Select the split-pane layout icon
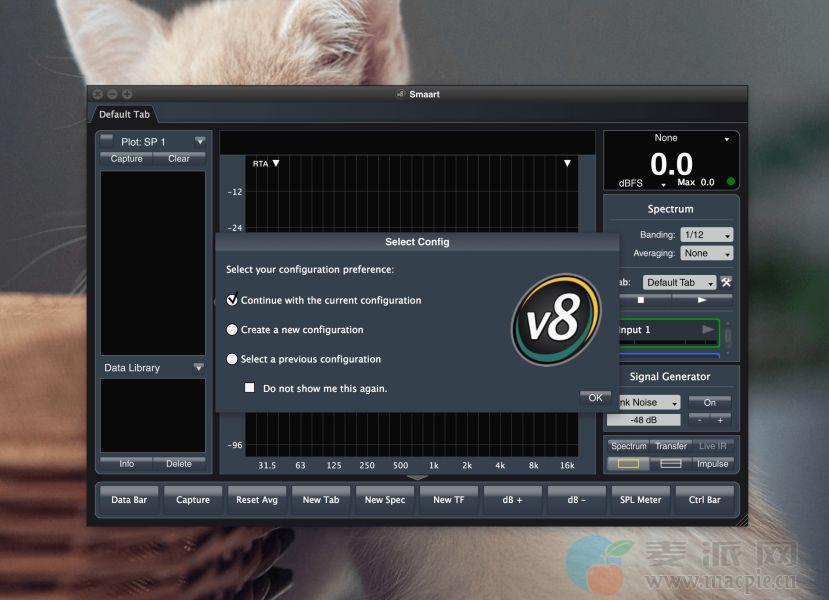Image resolution: width=829 pixels, height=600 pixels. point(671,463)
